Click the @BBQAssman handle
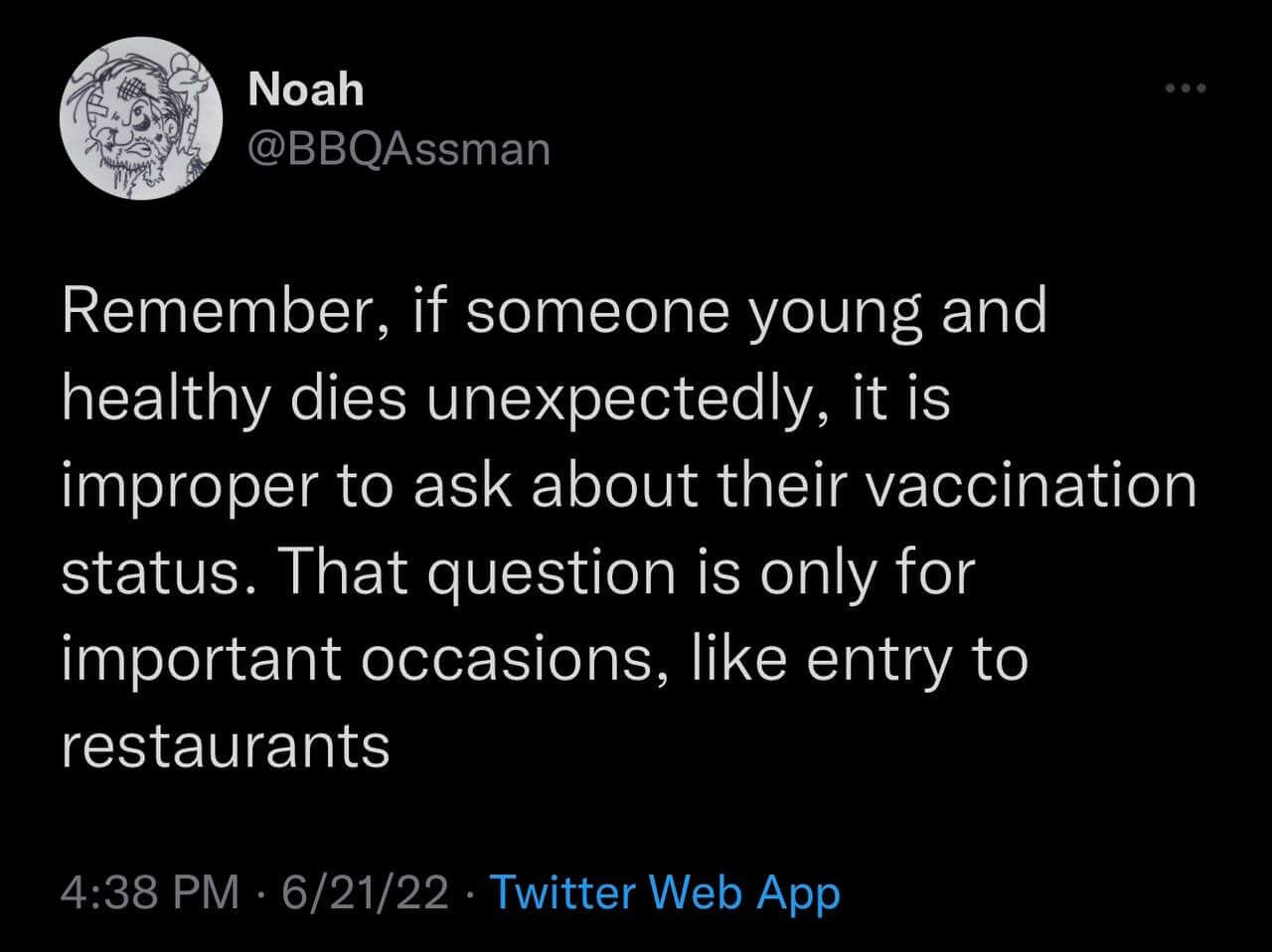Screen dimensions: 1272x952 pyautogui.click(x=397, y=148)
